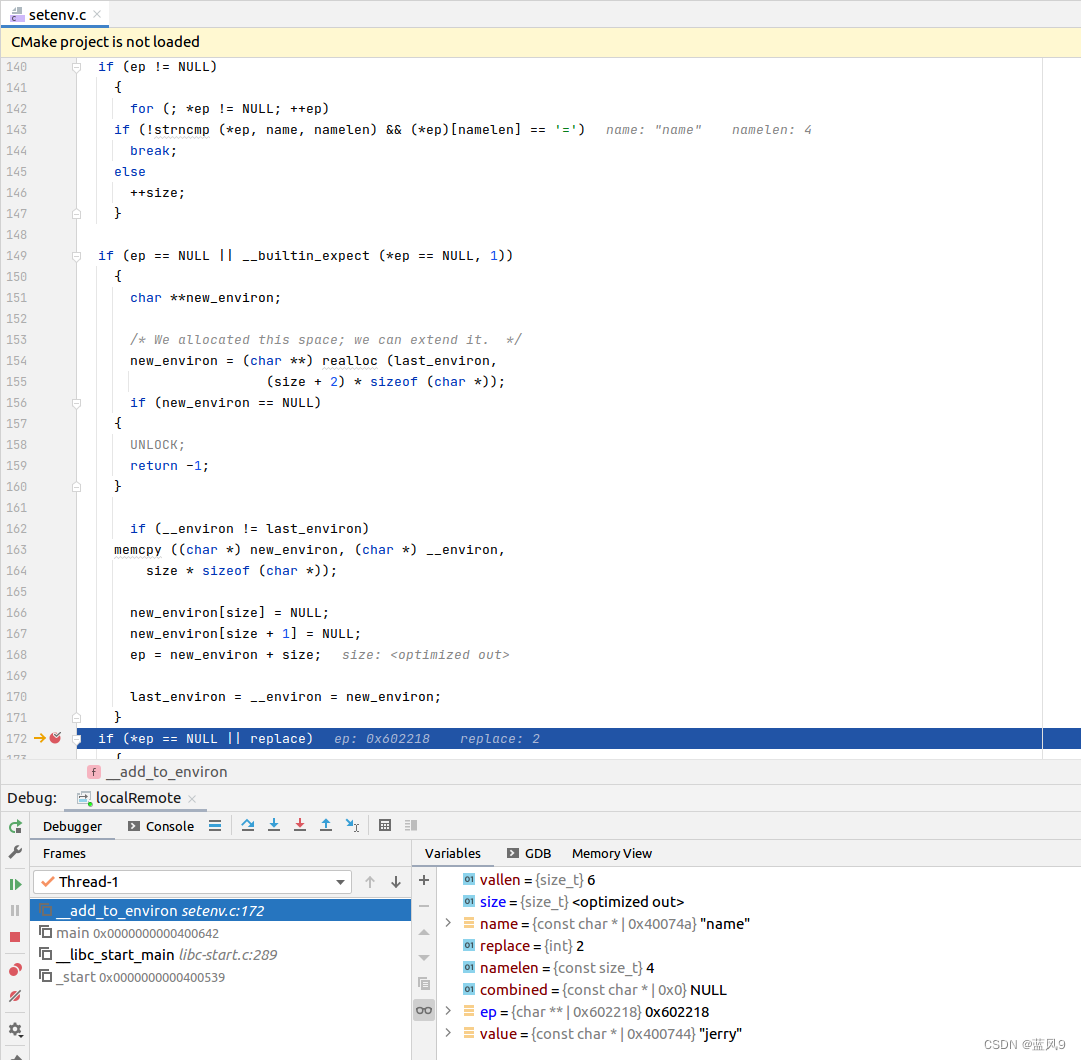Collapse the if block at line 149

tap(77, 256)
